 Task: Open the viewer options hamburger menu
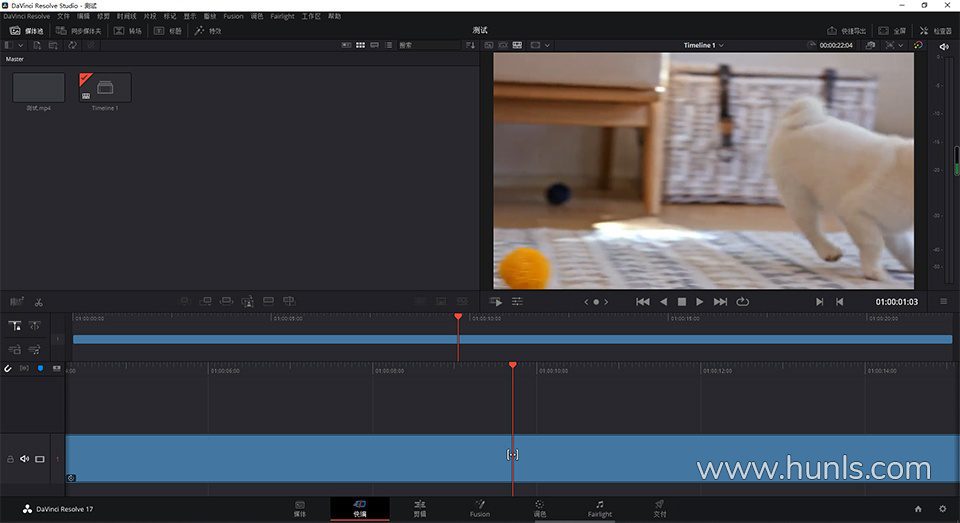[943, 302]
